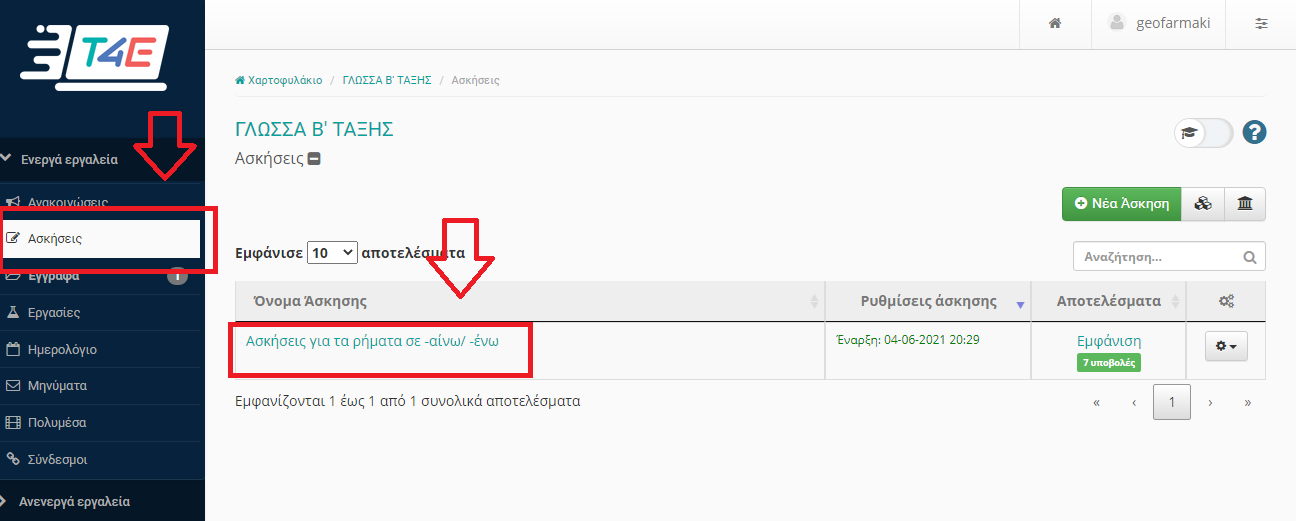Open the results-per-page dropdown showing 10
Viewport: 1296px width, 521px height.
[332, 253]
